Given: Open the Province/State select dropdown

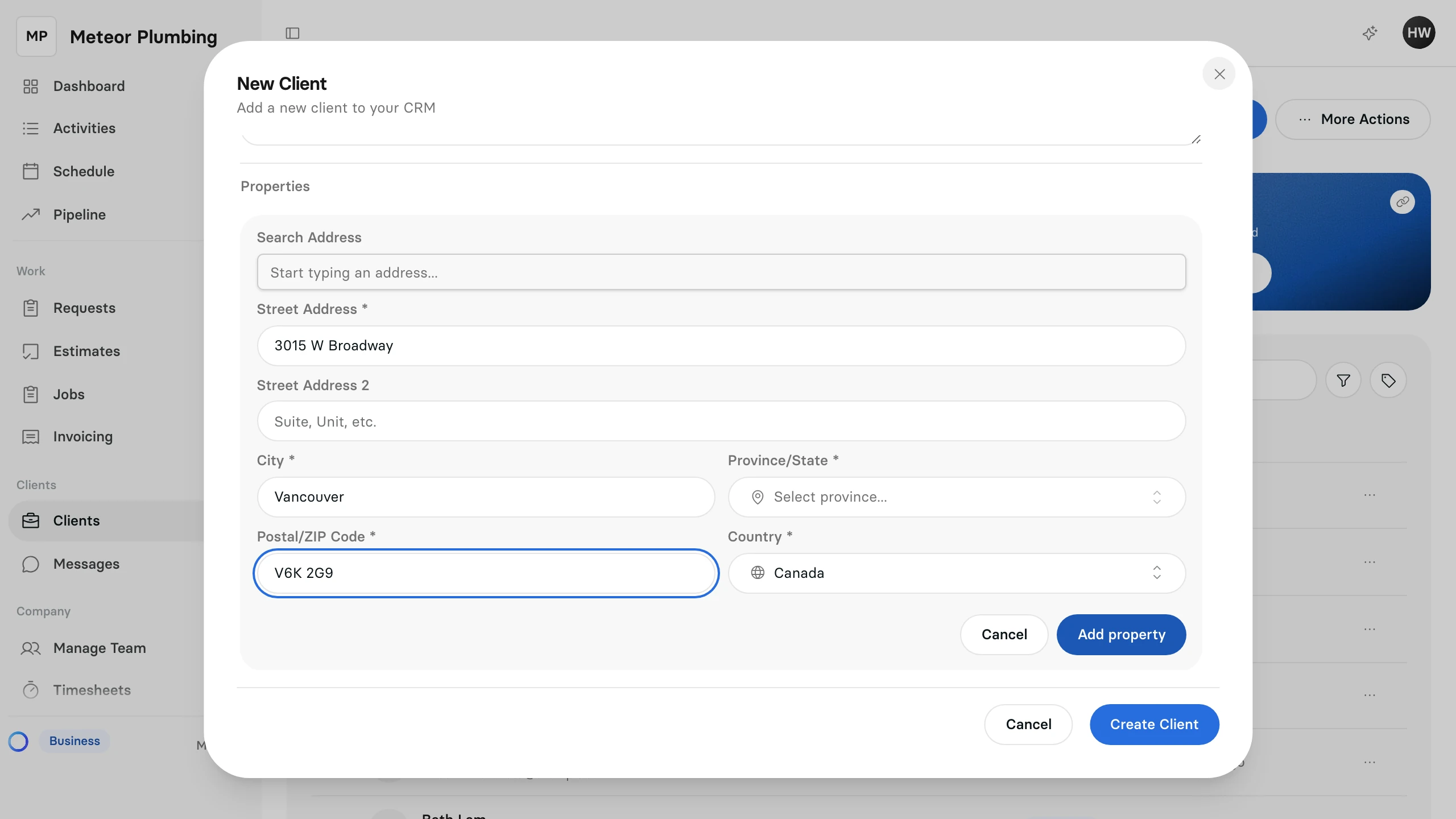Looking at the screenshot, I should (957, 497).
